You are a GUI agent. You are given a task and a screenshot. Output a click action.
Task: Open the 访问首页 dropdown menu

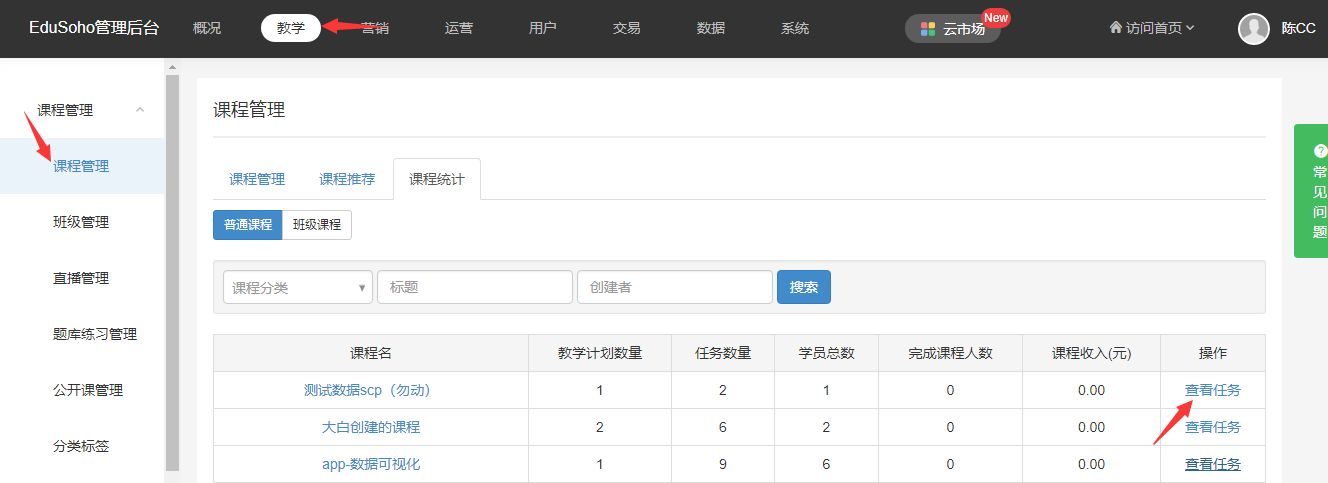pos(1152,28)
